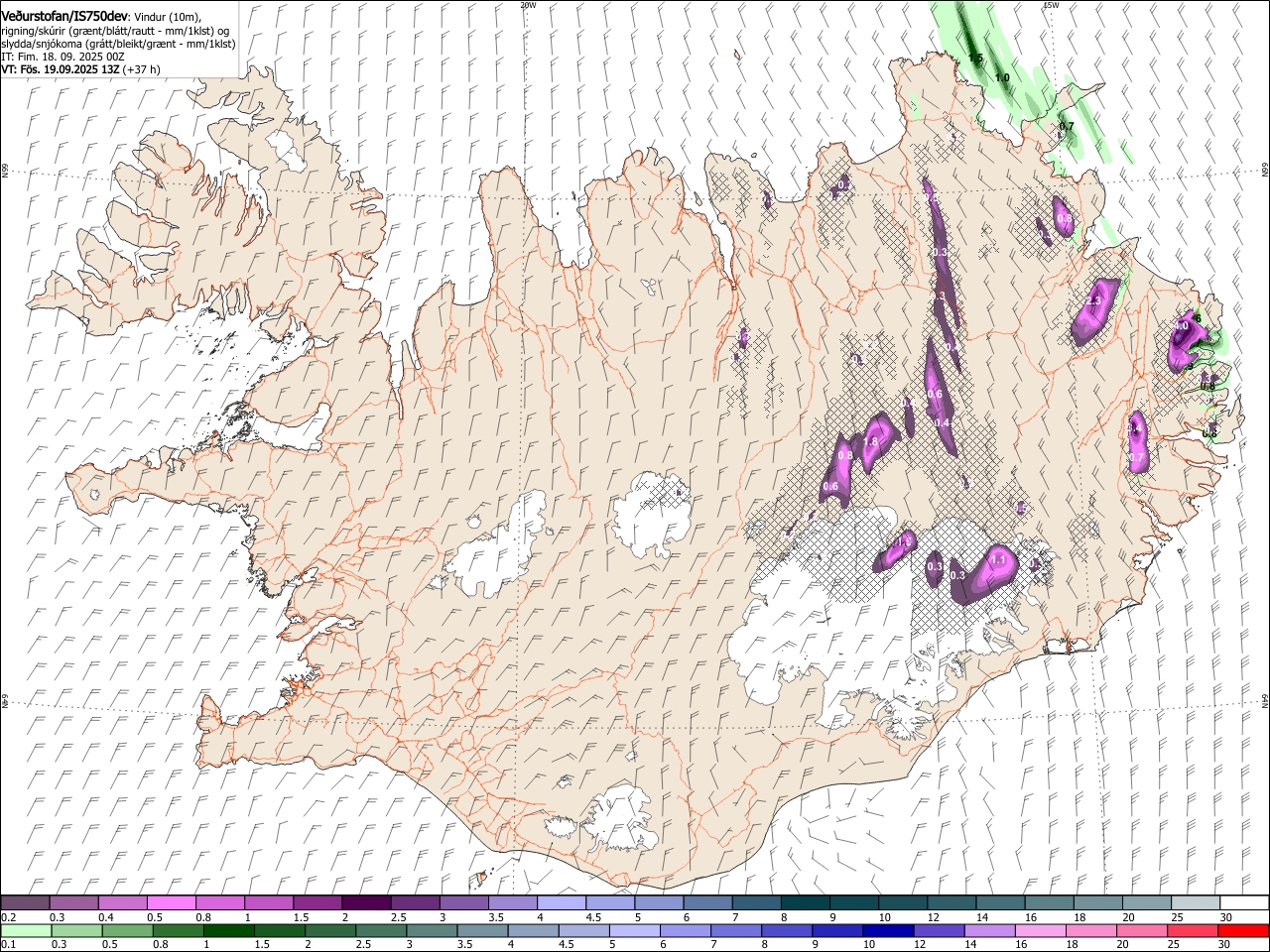Click the Veðurstofan/IS750dev title text
Screen dimensions: 1270x952
click(64, 16)
